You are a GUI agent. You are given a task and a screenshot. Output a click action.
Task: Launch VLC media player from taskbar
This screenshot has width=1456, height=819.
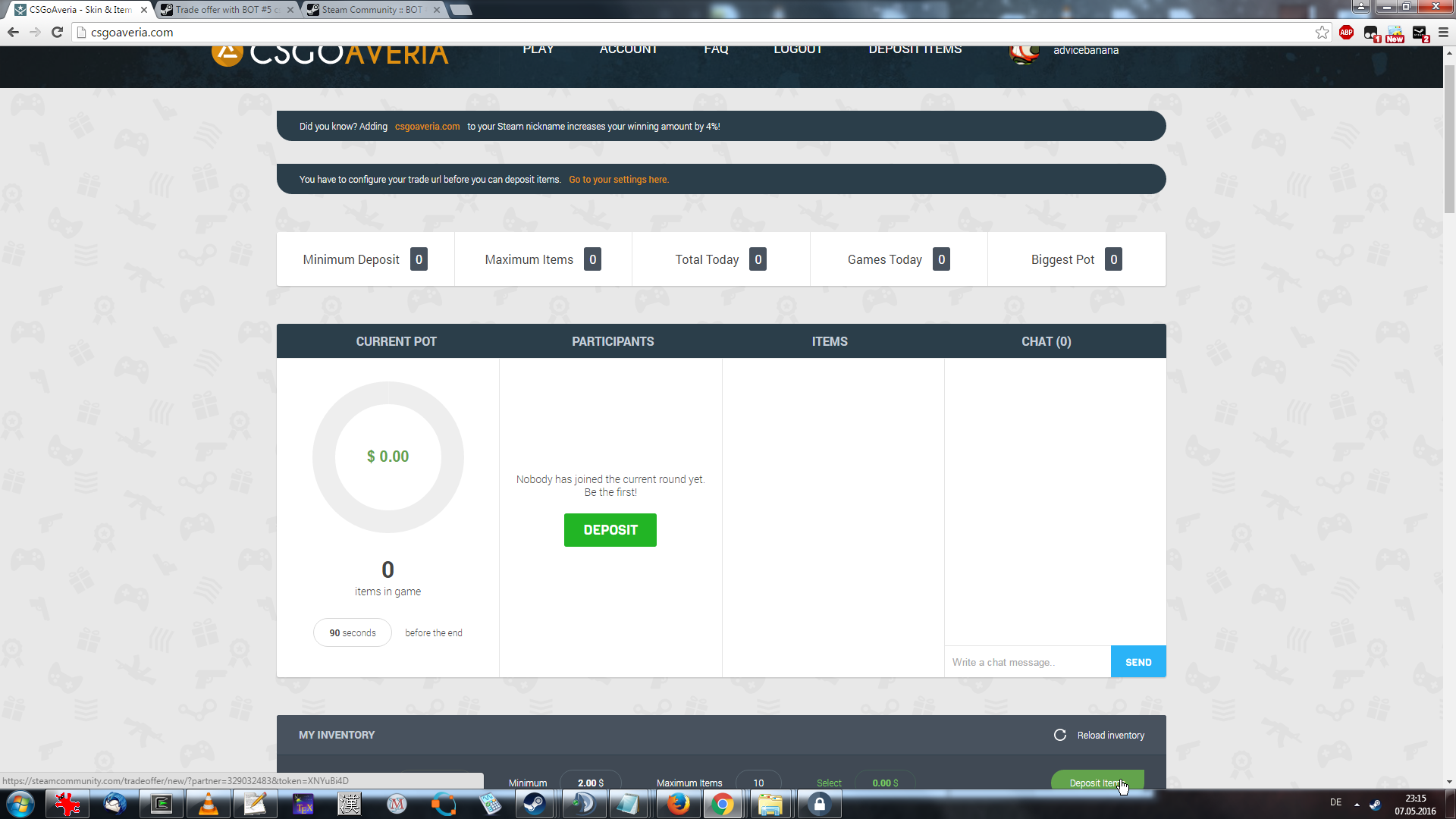208,804
